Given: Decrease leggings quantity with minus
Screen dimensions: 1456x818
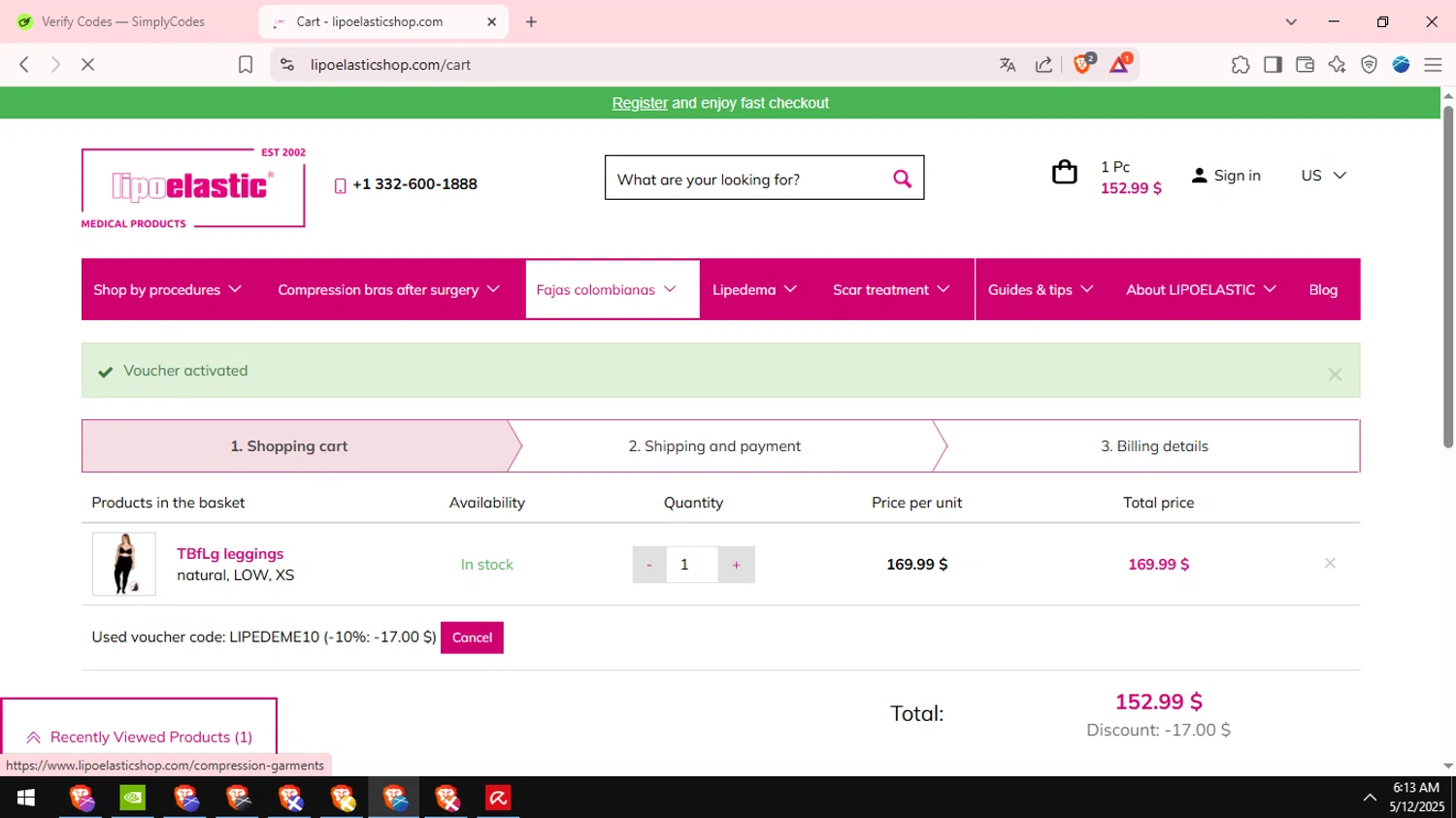Looking at the screenshot, I should [649, 565].
